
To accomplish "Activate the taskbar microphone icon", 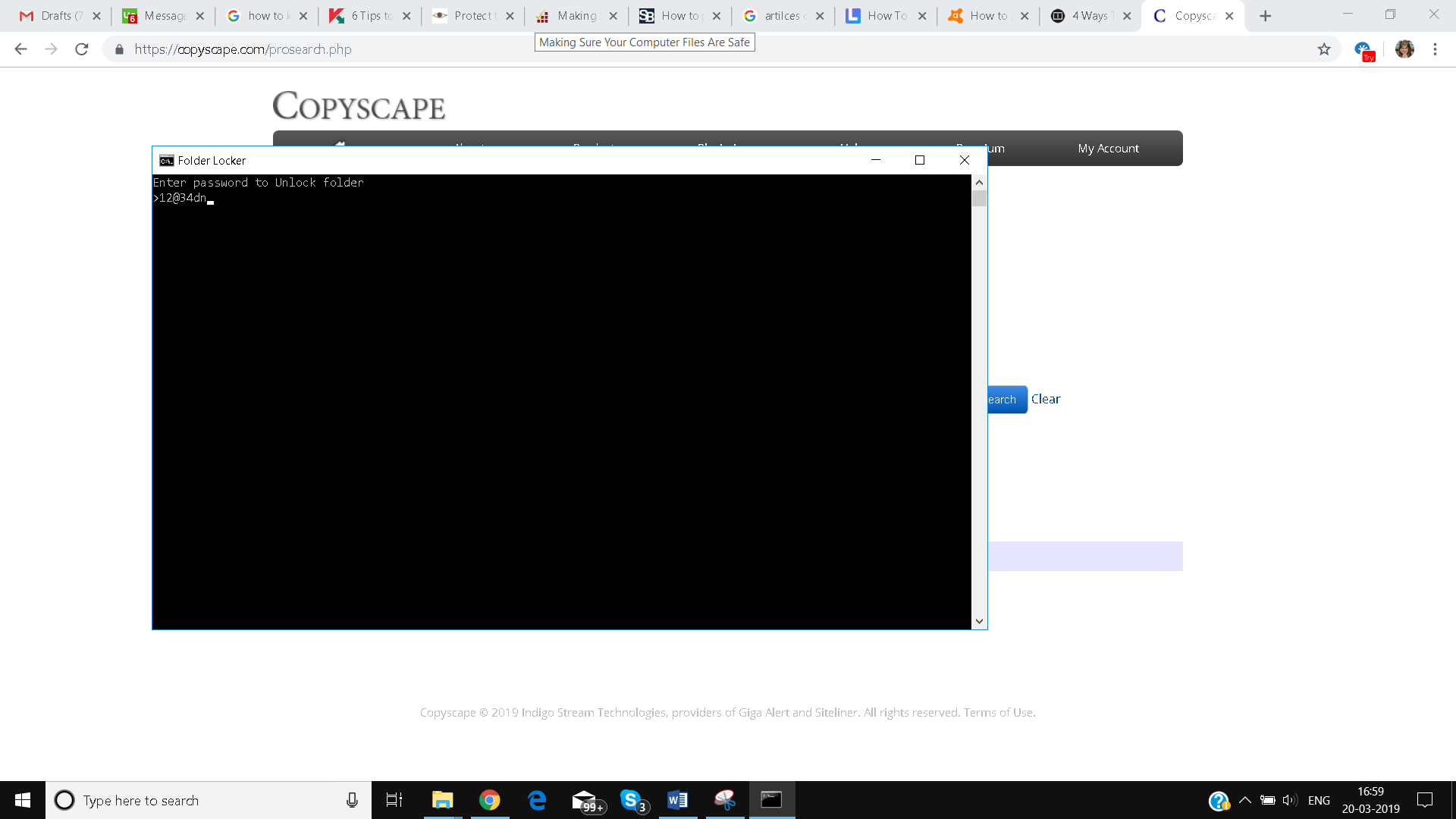I will click(x=352, y=800).
